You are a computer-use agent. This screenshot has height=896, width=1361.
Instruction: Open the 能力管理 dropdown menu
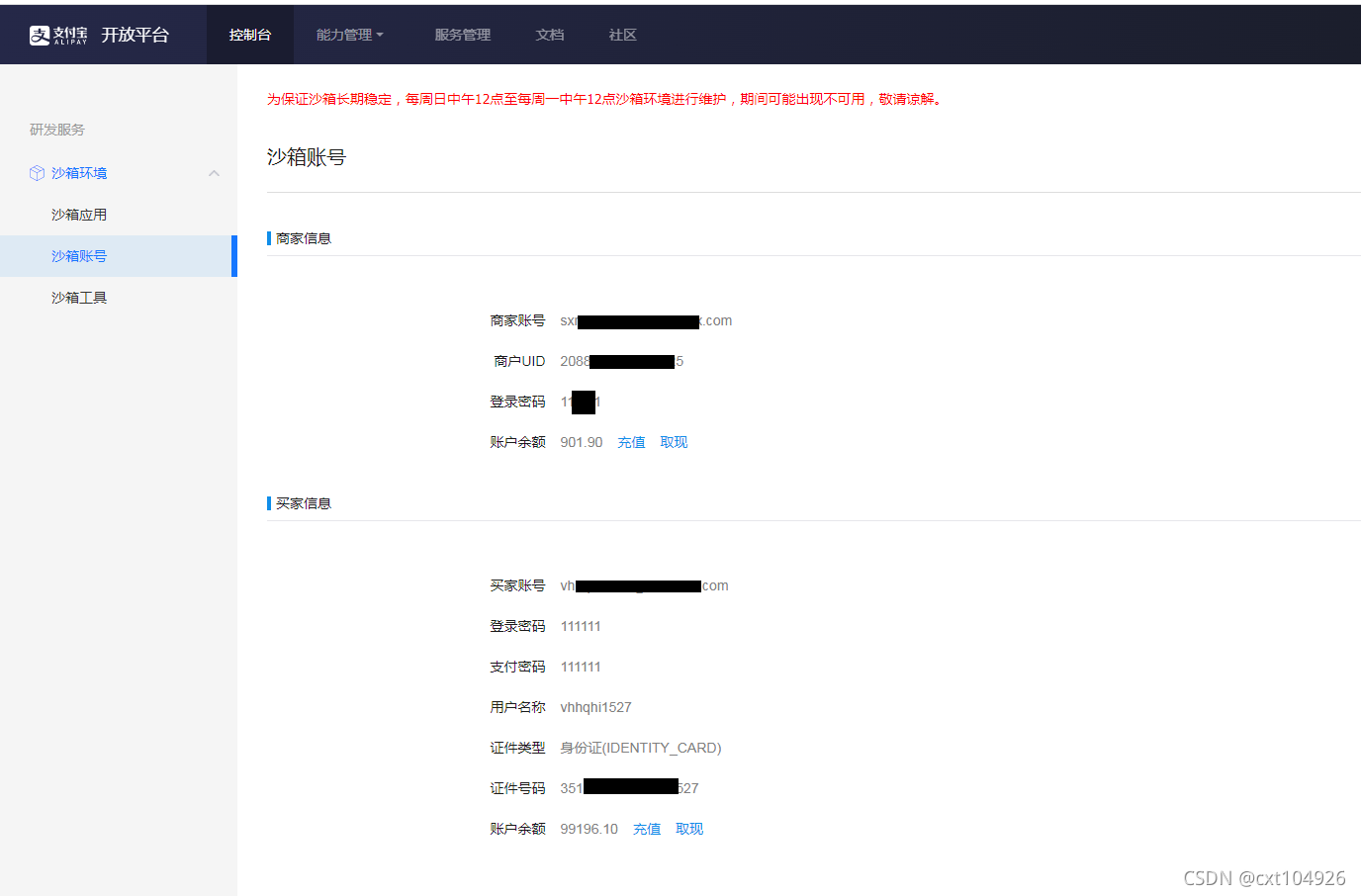(x=349, y=35)
